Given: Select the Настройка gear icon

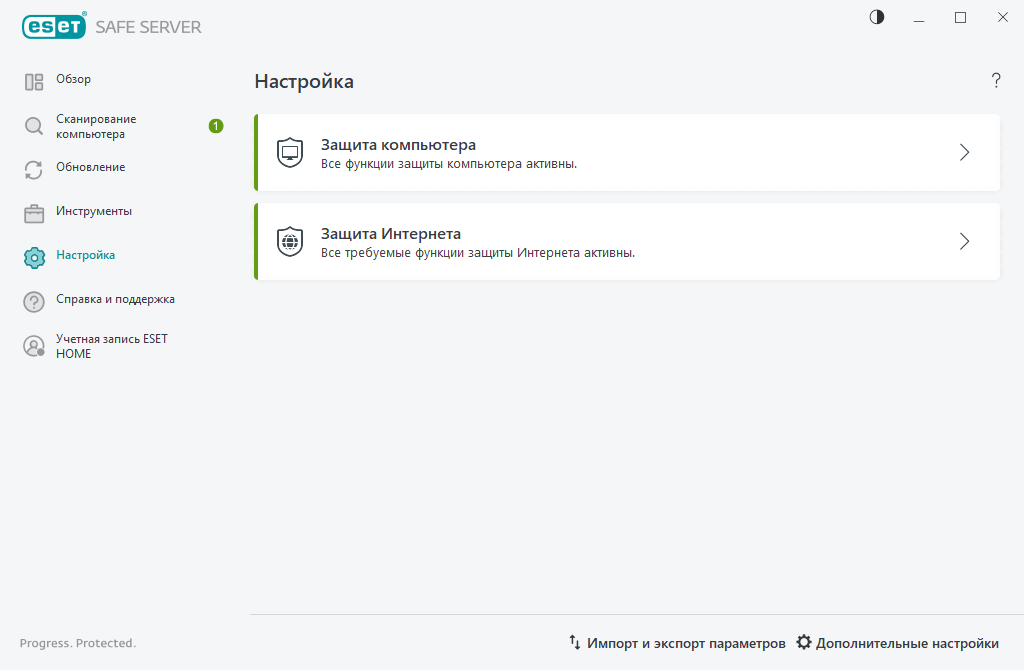Looking at the screenshot, I should click(x=33, y=256).
